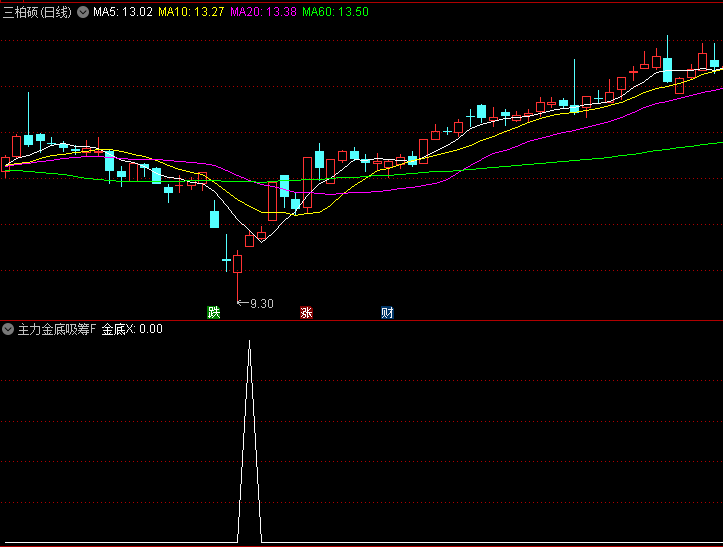Select the yellow MA10: 13.27 label
Viewport: 723px width, 547px height.
point(192,12)
